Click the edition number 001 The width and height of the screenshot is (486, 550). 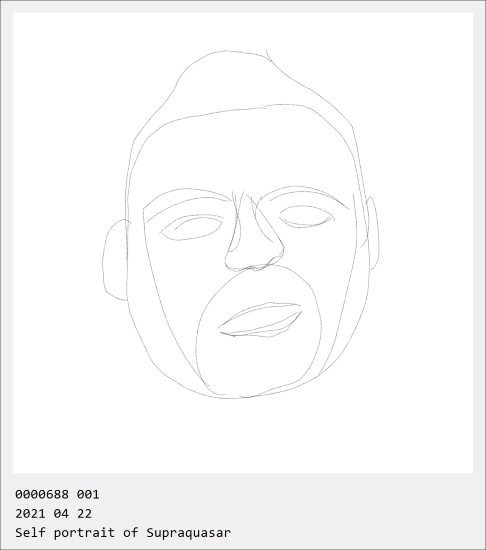(x=88, y=495)
